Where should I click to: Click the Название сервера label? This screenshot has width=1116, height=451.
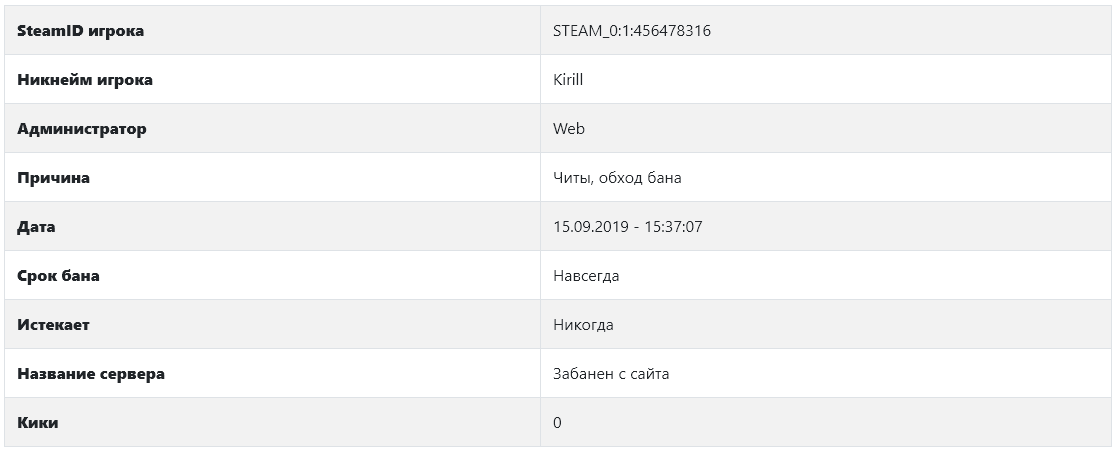point(91,373)
